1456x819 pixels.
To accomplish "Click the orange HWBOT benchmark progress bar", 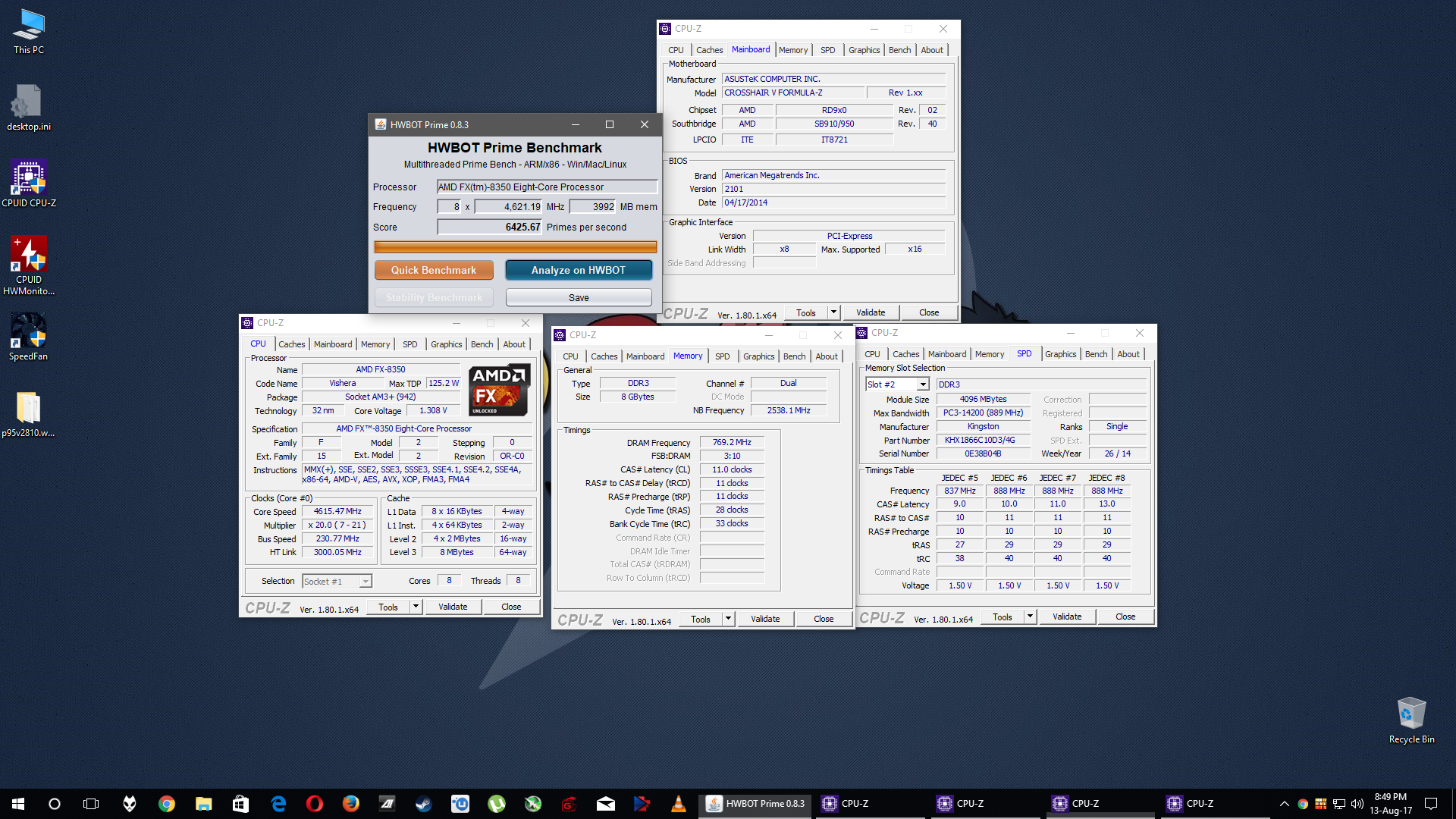I will 515,246.
